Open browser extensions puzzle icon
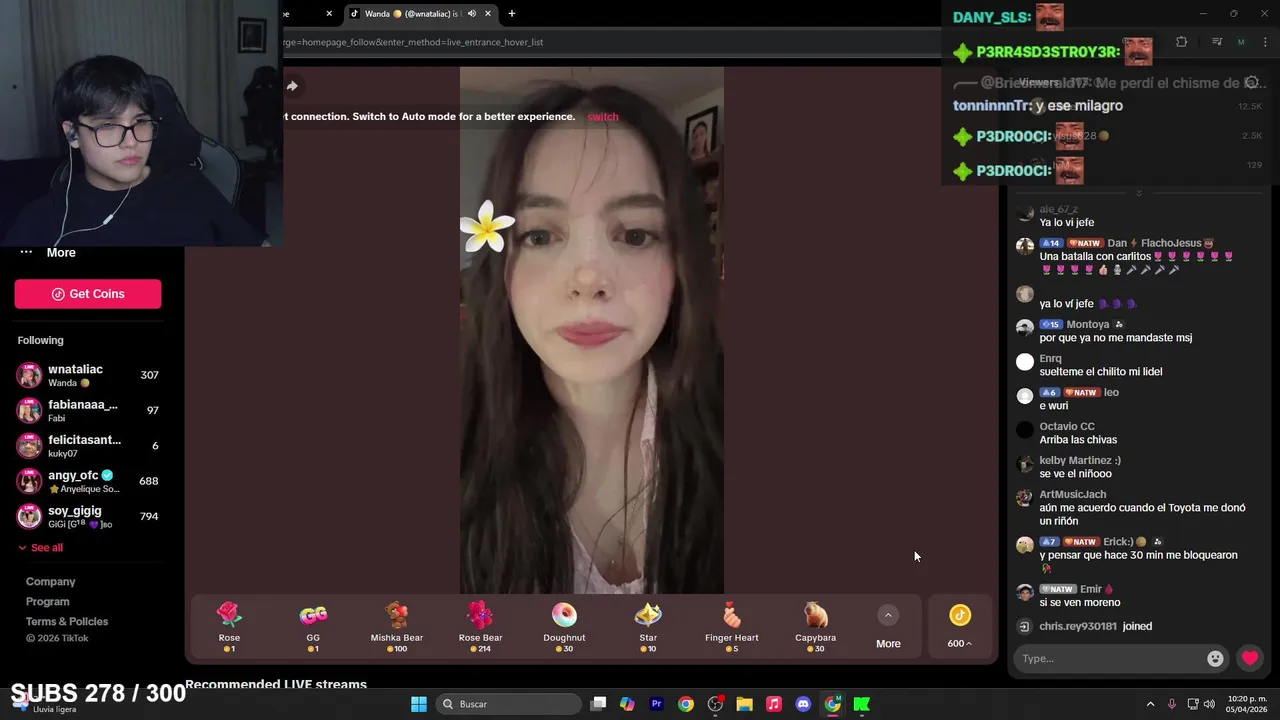Image resolution: width=1280 pixels, height=720 pixels. [x=1182, y=42]
